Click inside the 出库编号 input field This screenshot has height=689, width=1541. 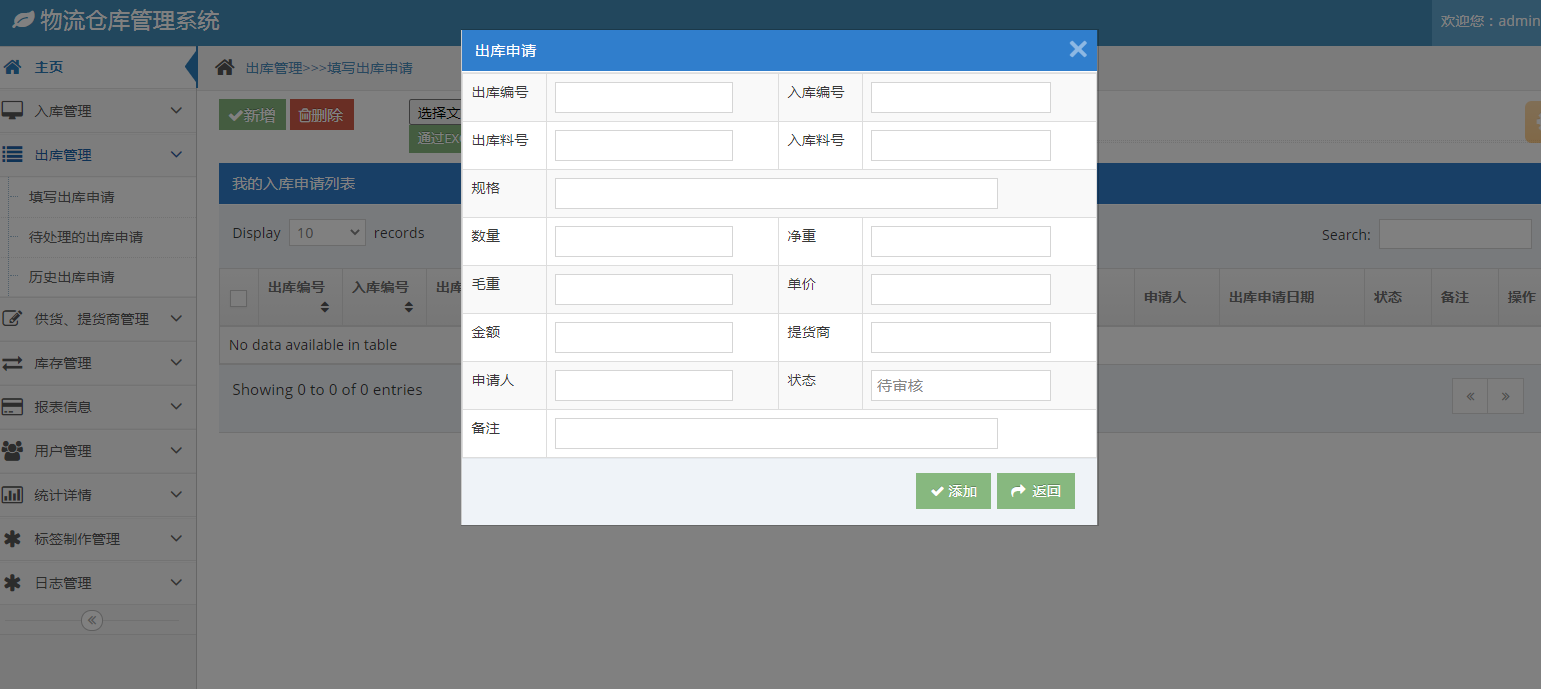[643, 97]
